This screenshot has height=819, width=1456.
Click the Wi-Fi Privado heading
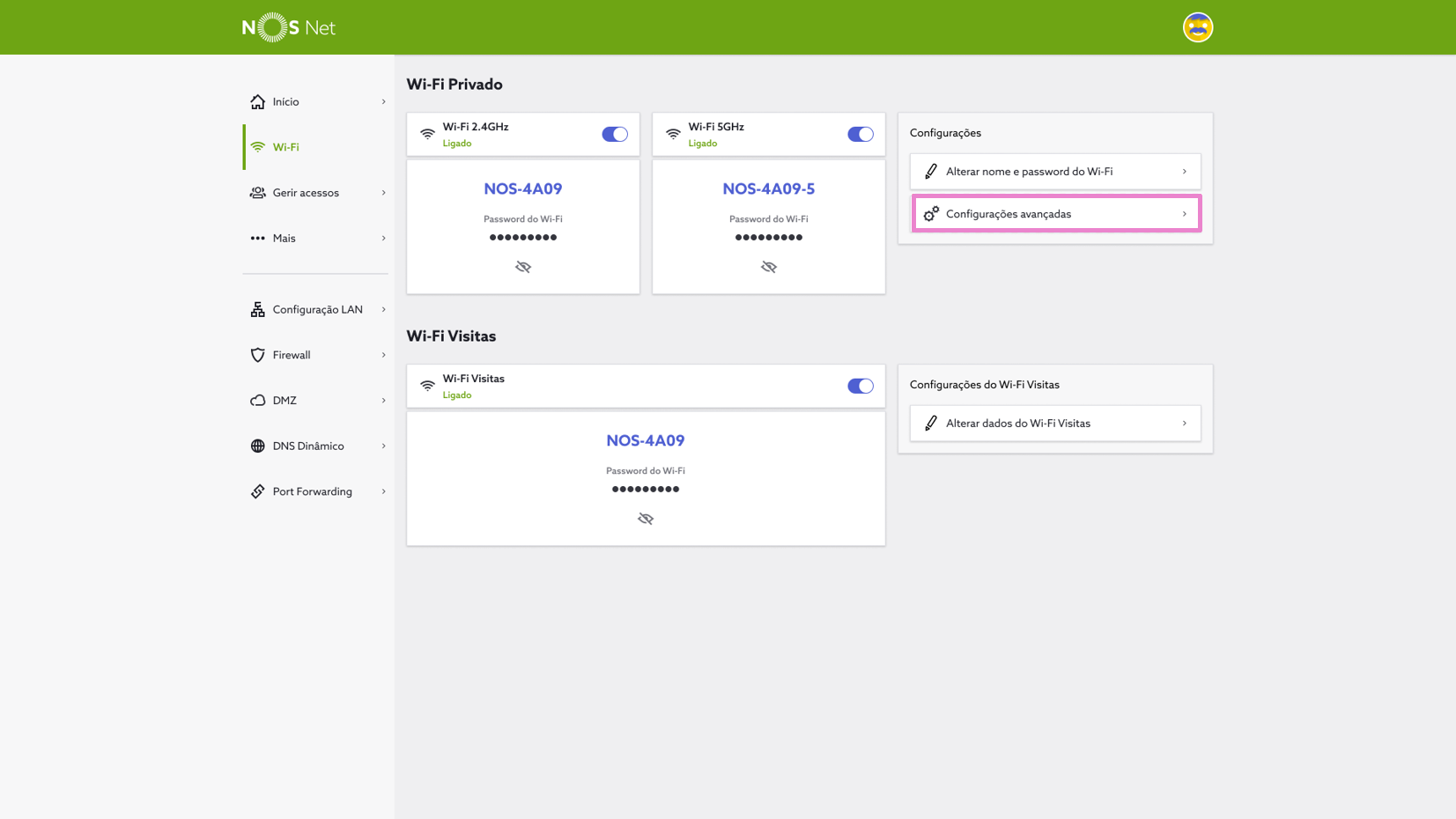click(x=455, y=85)
